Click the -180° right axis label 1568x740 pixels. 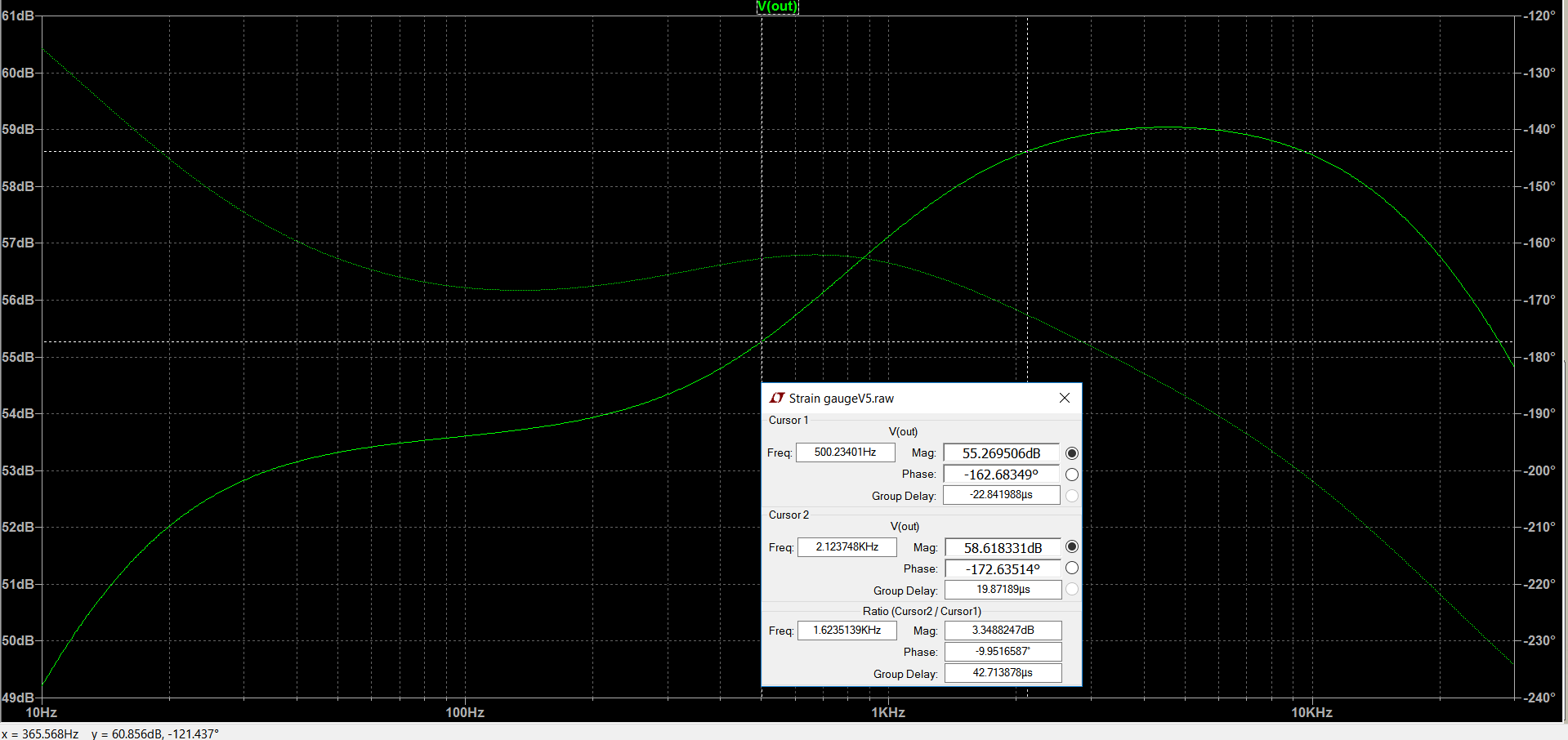[x=1539, y=357]
